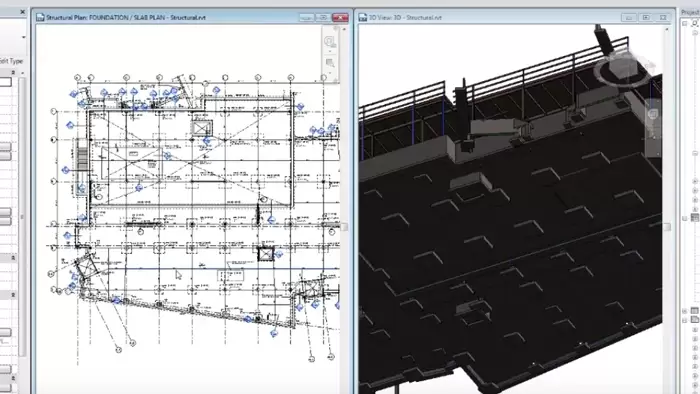Image resolution: width=700 pixels, height=394 pixels.
Task: Minimize the Structural Plan view window
Action: (x=307, y=17)
